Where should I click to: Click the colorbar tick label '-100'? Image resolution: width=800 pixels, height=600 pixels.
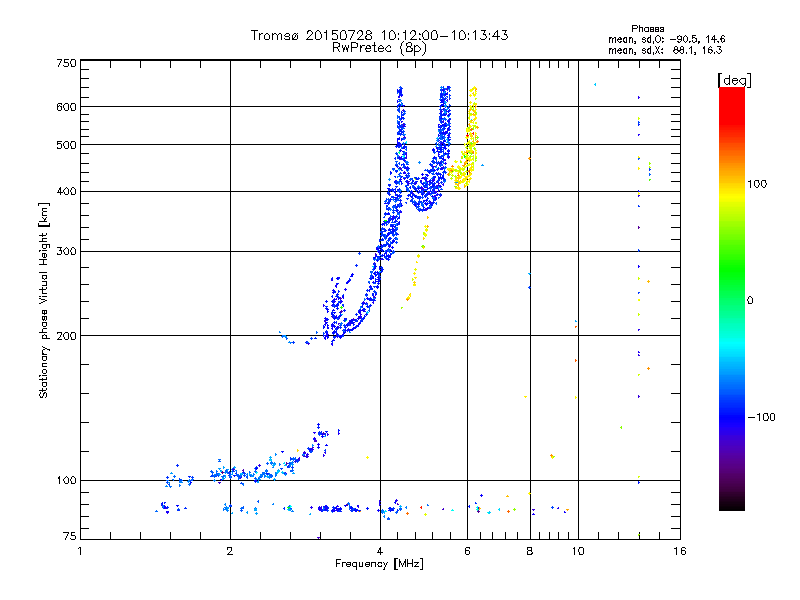point(761,417)
